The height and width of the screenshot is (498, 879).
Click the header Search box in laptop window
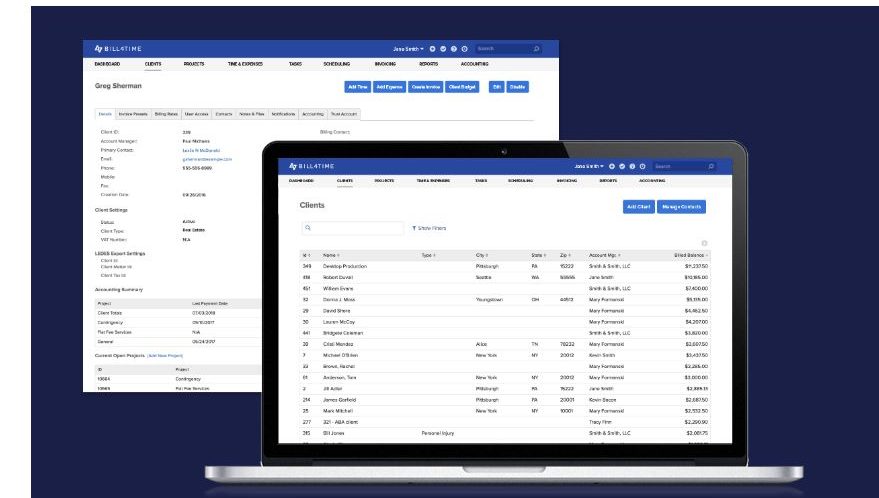click(684, 167)
